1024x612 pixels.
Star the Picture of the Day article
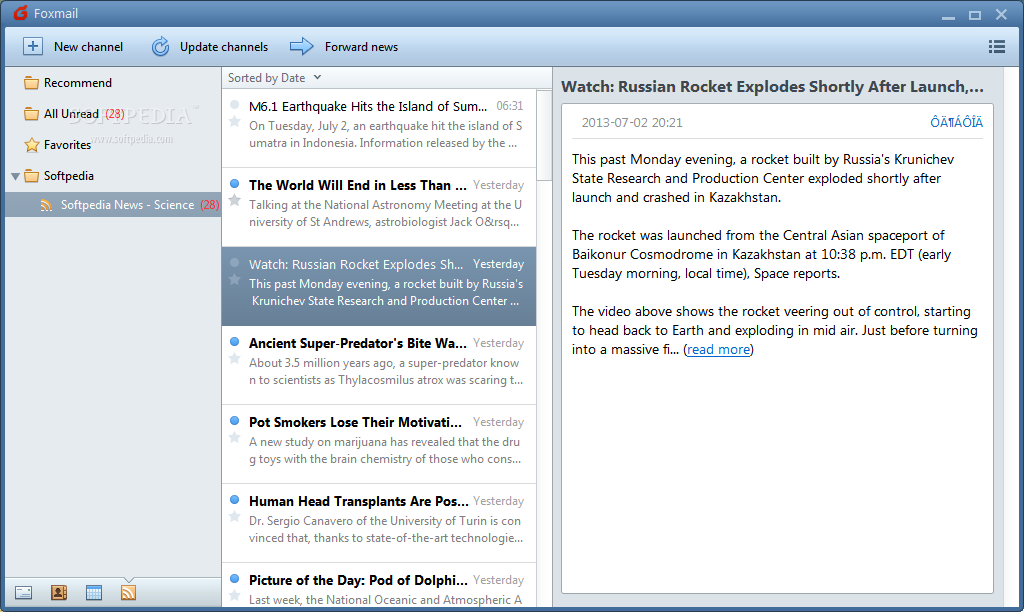tap(234, 596)
